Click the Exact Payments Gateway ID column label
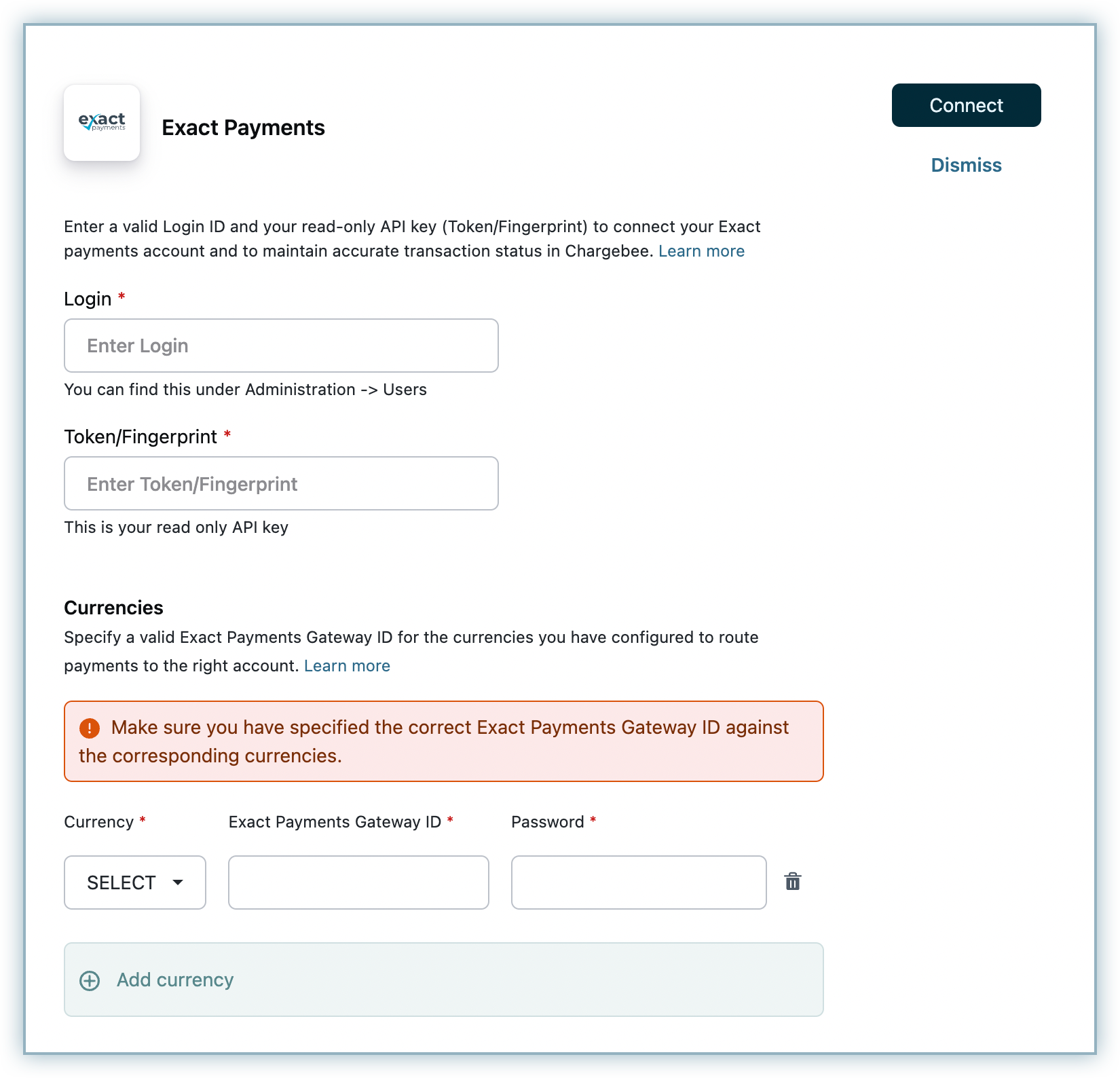The image size is (1120, 1078). (x=335, y=822)
